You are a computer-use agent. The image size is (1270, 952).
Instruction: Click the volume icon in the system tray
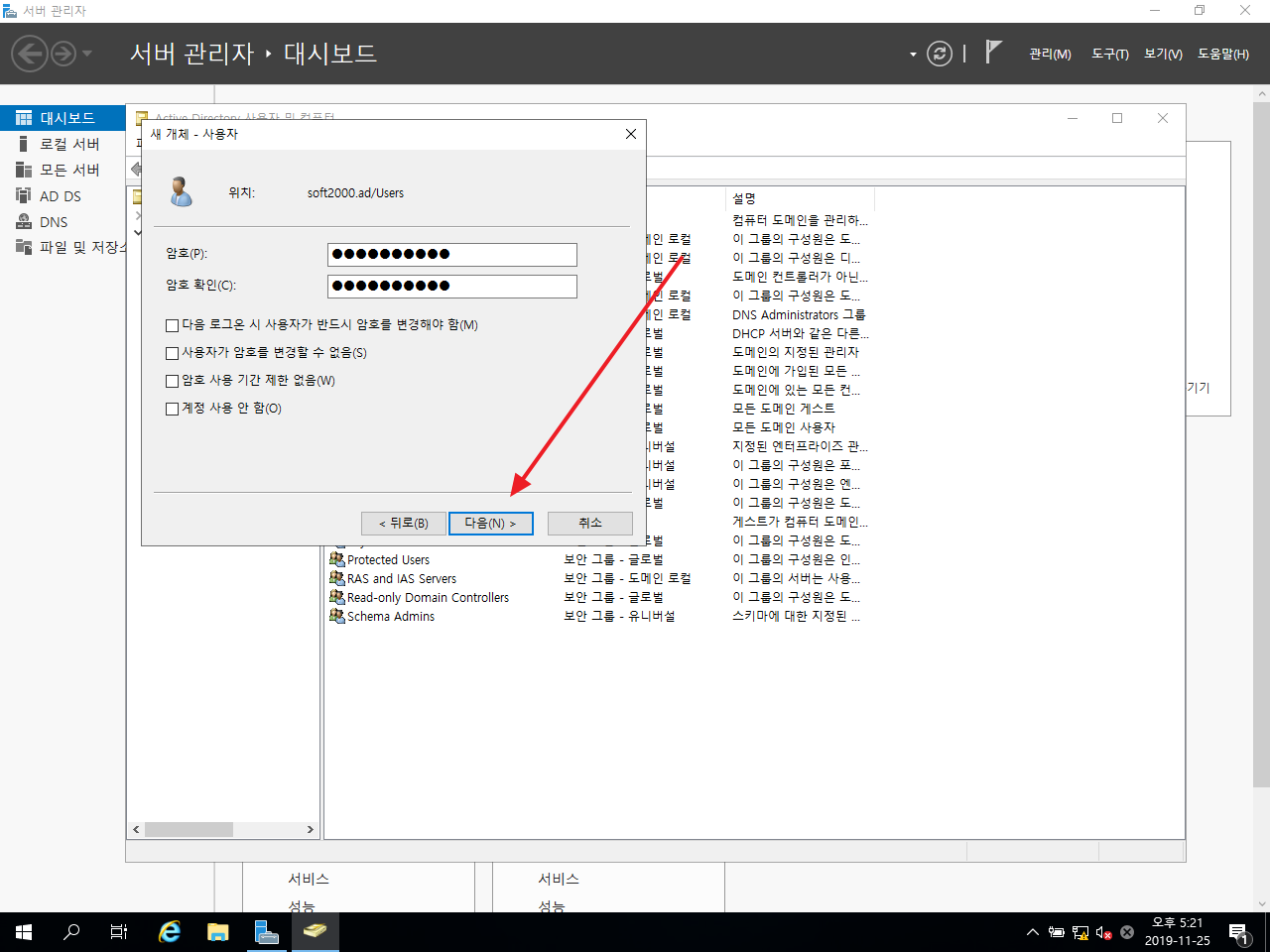[x=1101, y=931]
